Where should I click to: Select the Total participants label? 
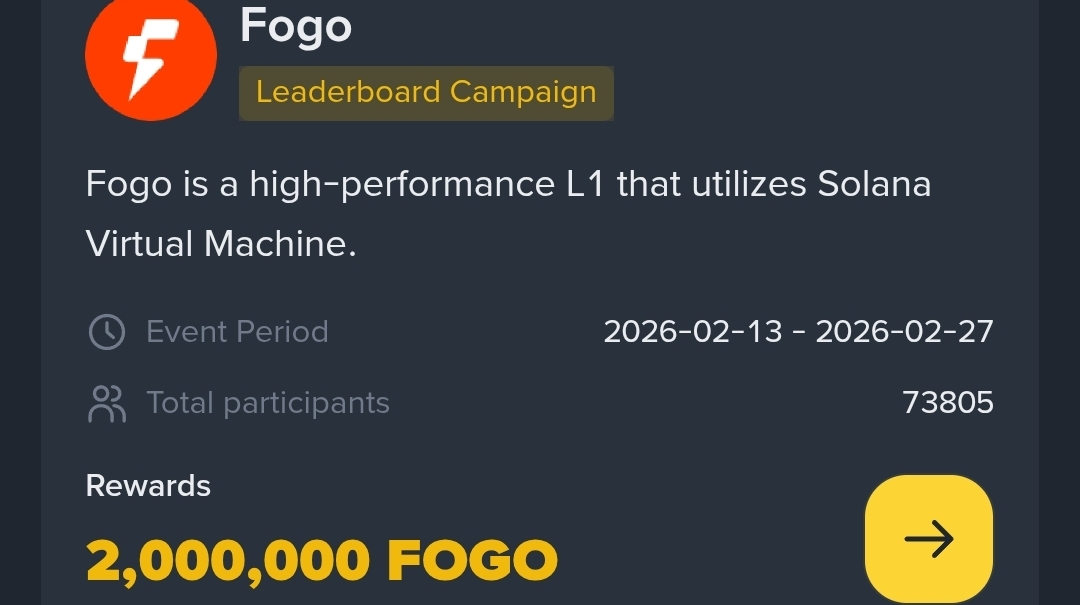click(268, 403)
